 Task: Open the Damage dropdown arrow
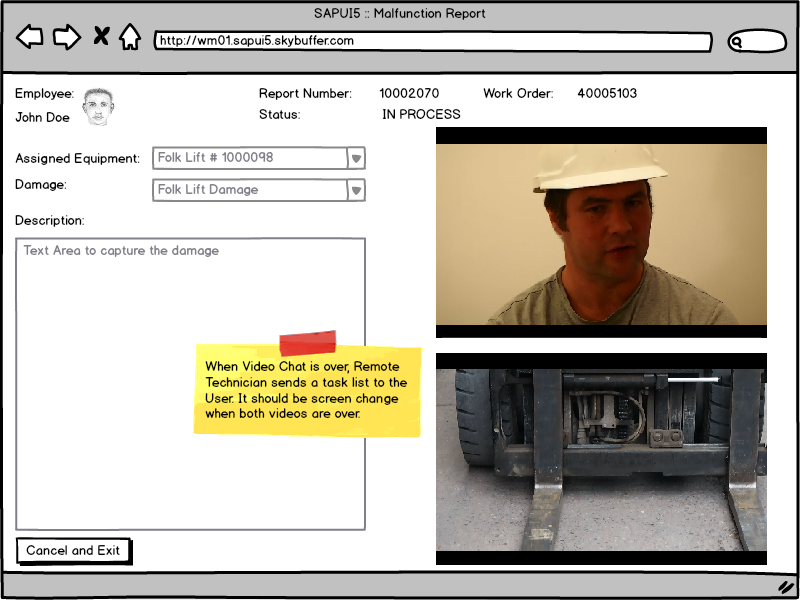(356, 190)
